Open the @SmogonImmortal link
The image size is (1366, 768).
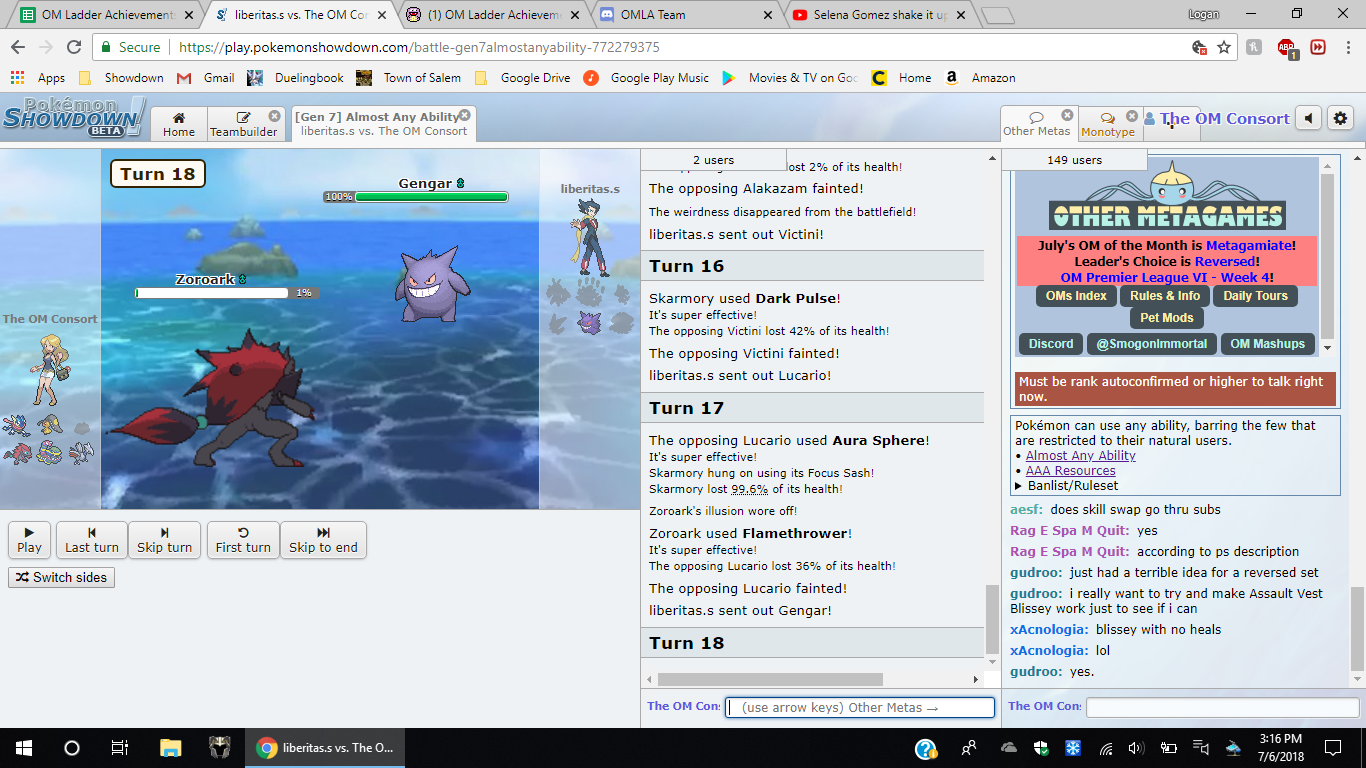click(1151, 344)
